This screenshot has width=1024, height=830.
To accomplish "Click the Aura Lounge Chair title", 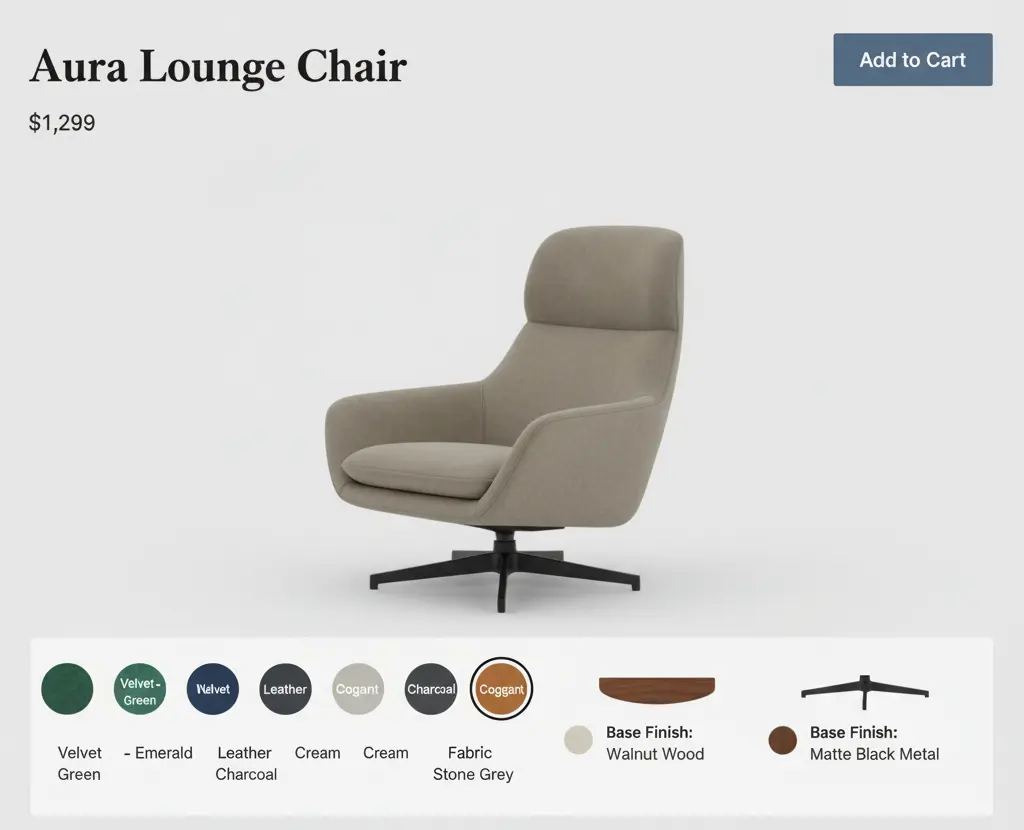I will tap(218, 66).
